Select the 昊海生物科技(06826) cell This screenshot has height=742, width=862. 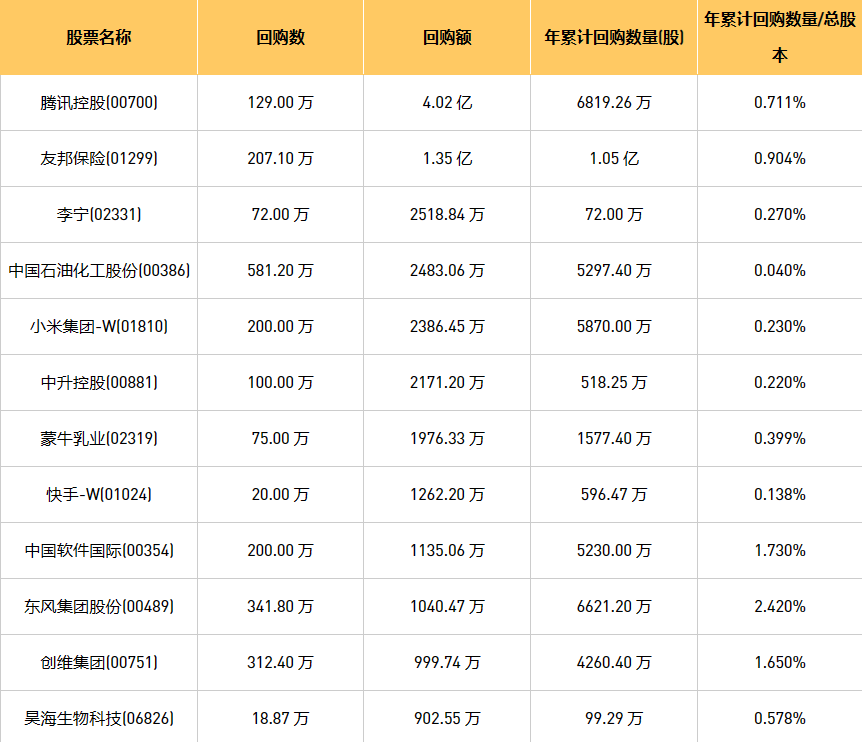point(99,719)
